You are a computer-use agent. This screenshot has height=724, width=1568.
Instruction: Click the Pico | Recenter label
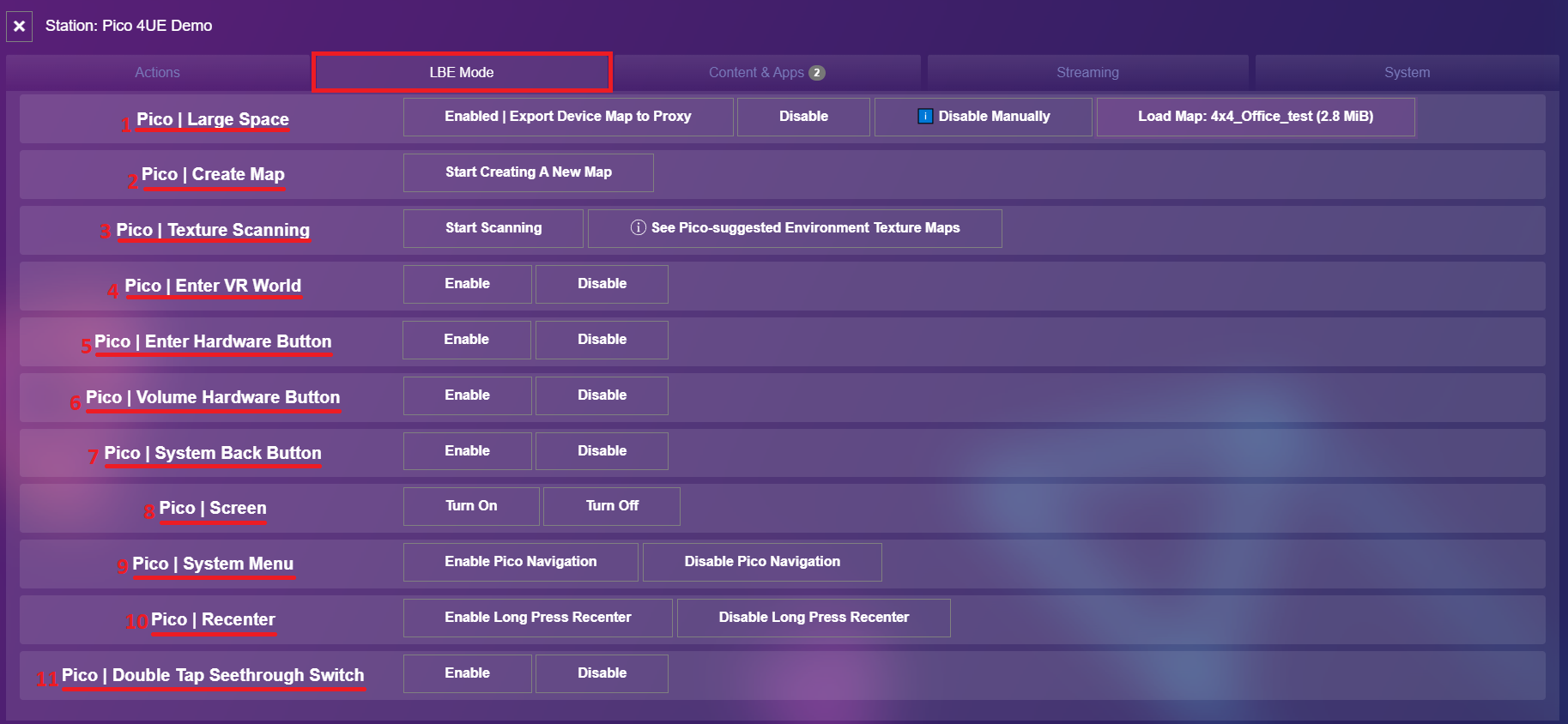(213, 619)
